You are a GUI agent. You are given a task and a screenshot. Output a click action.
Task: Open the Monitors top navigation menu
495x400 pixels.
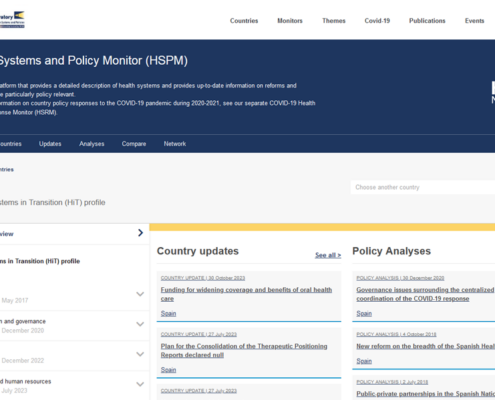coord(290,21)
